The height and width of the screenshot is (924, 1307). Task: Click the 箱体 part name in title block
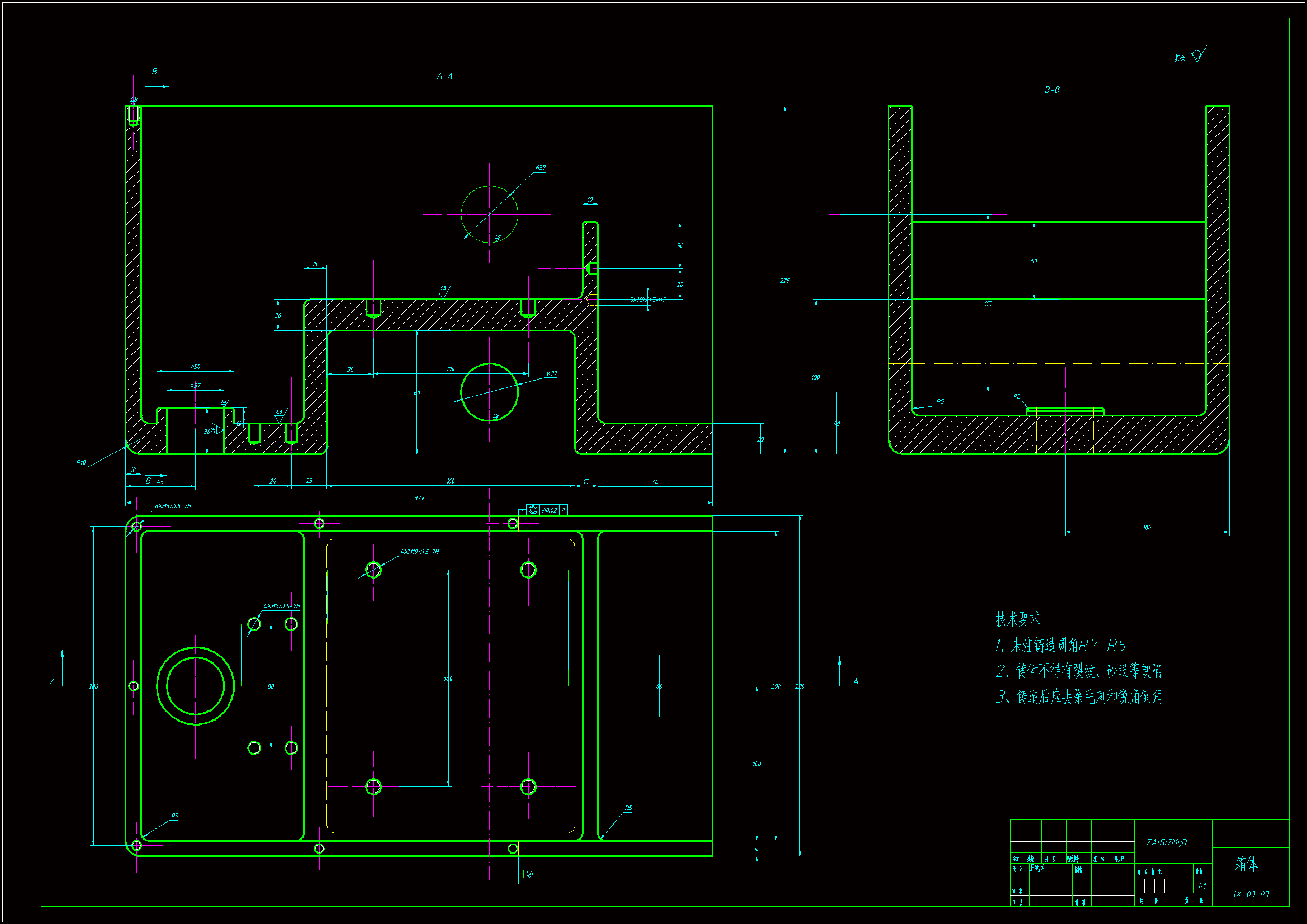[1246, 864]
